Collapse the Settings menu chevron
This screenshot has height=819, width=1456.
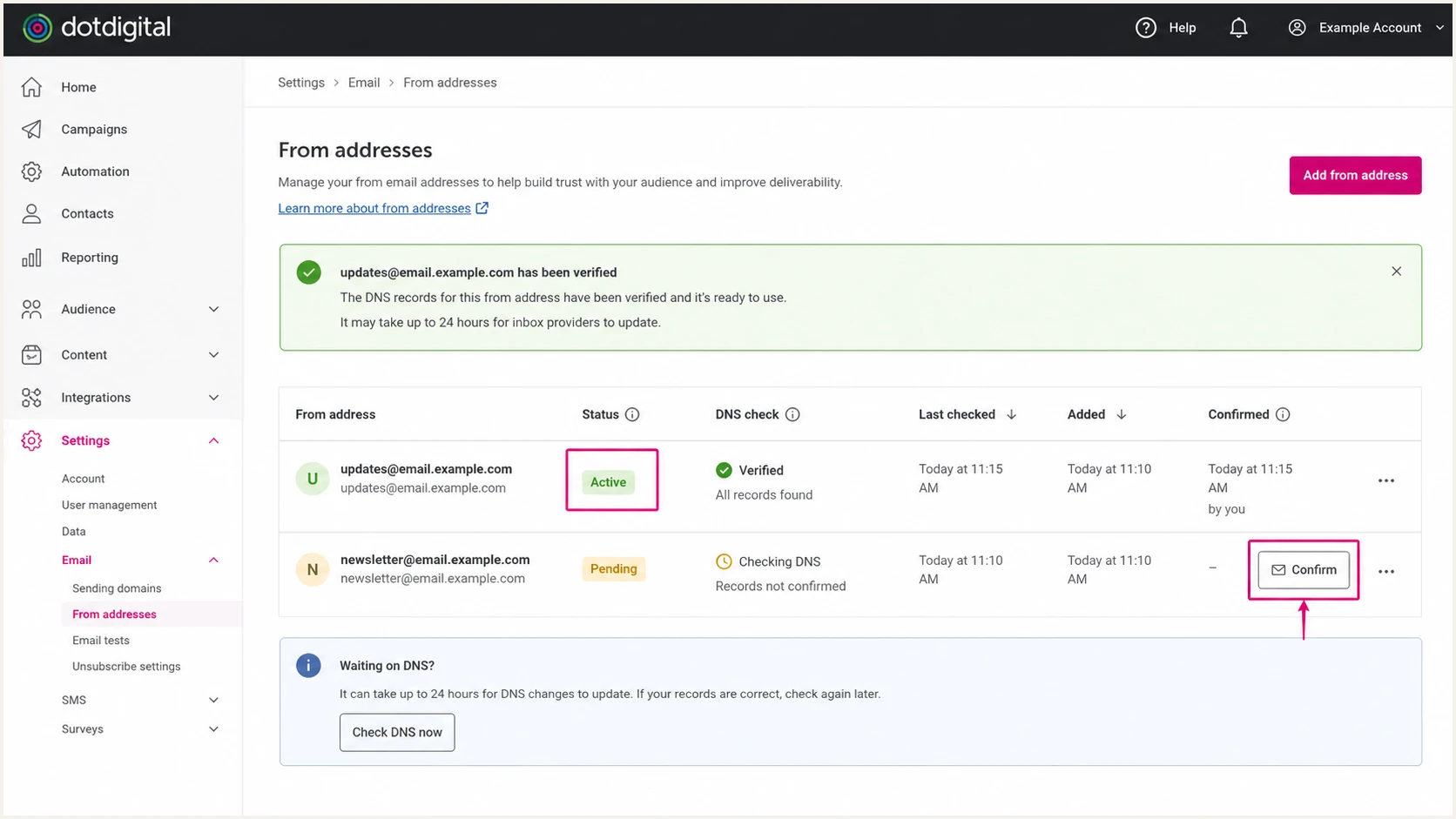point(214,440)
